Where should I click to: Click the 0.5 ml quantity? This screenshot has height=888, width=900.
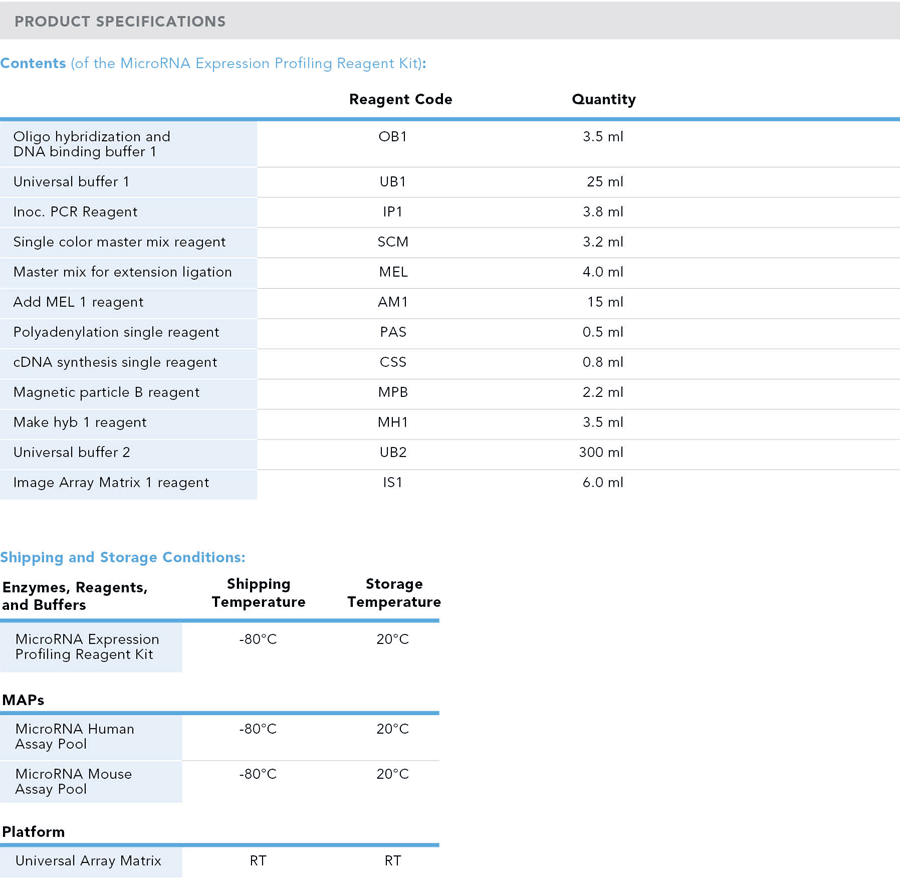603,332
